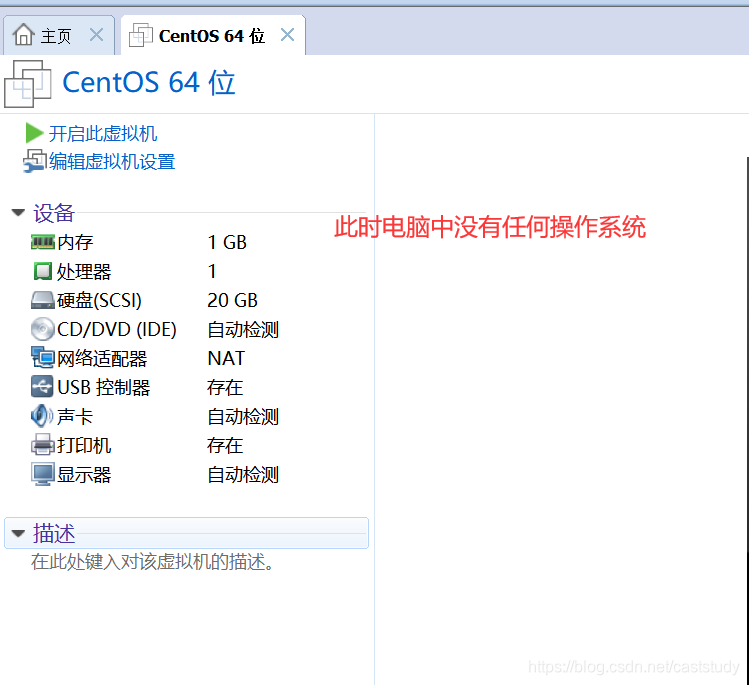Click the 1 GB memory value
Screen dimensions: 749x685
(x=227, y=243)
